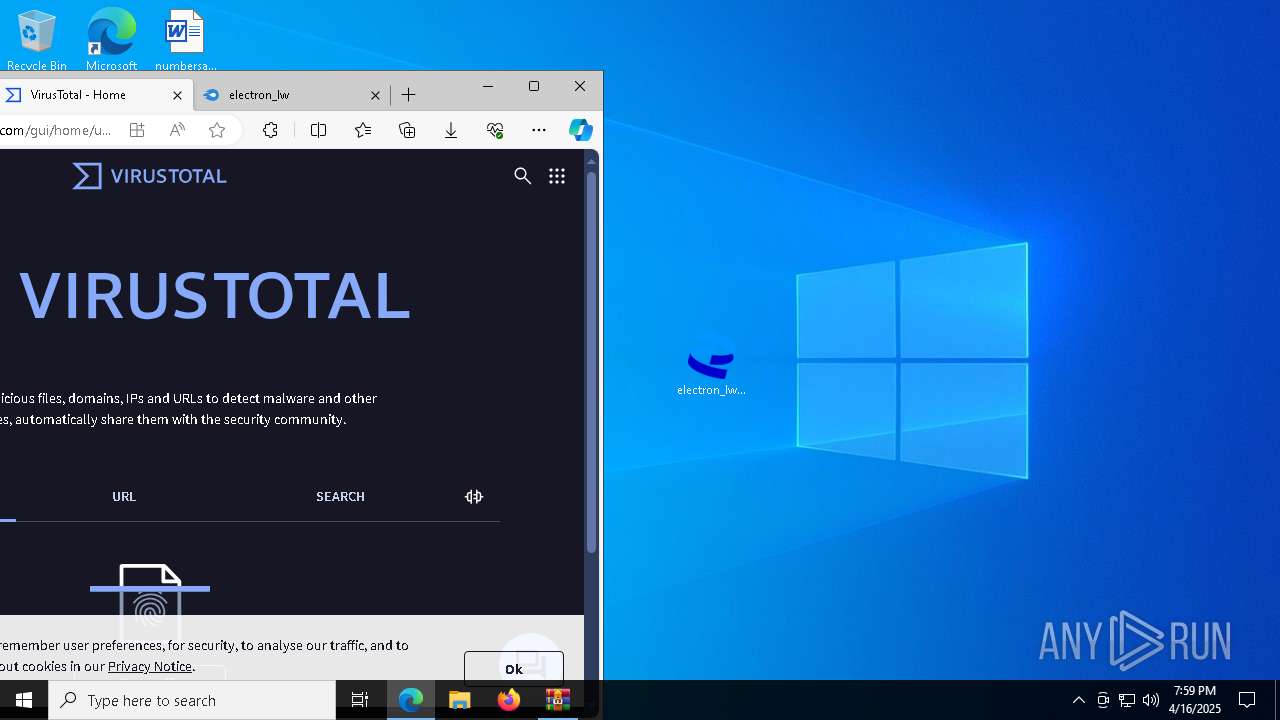Screen dimensions: 1280x720
Task: Minimize the Edge browser window
Action: [488, 86]
